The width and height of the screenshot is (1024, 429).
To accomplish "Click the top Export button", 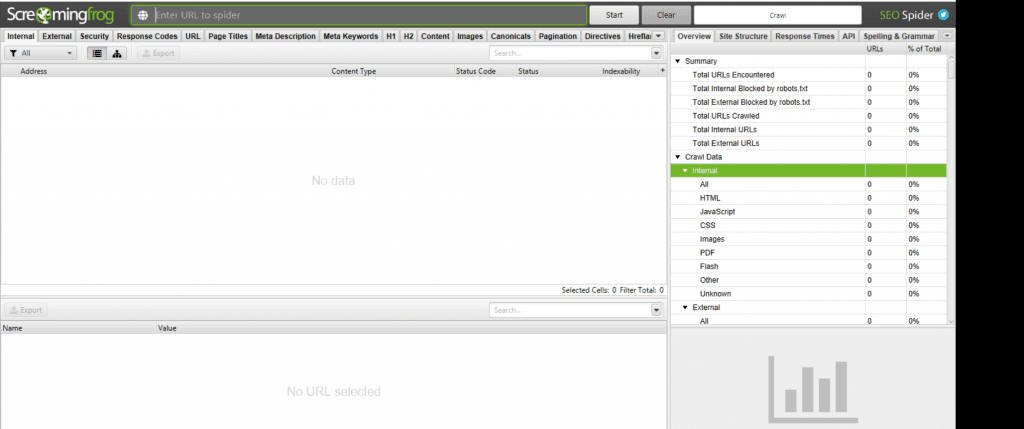I will tap(158, 54).
